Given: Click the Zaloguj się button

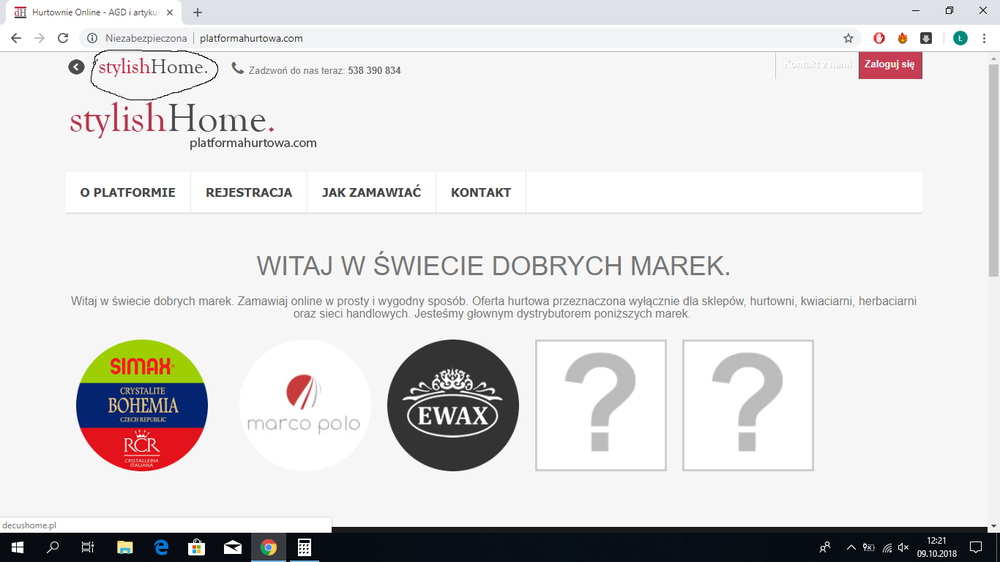Looking at the screenshot, I should (890, 64).
